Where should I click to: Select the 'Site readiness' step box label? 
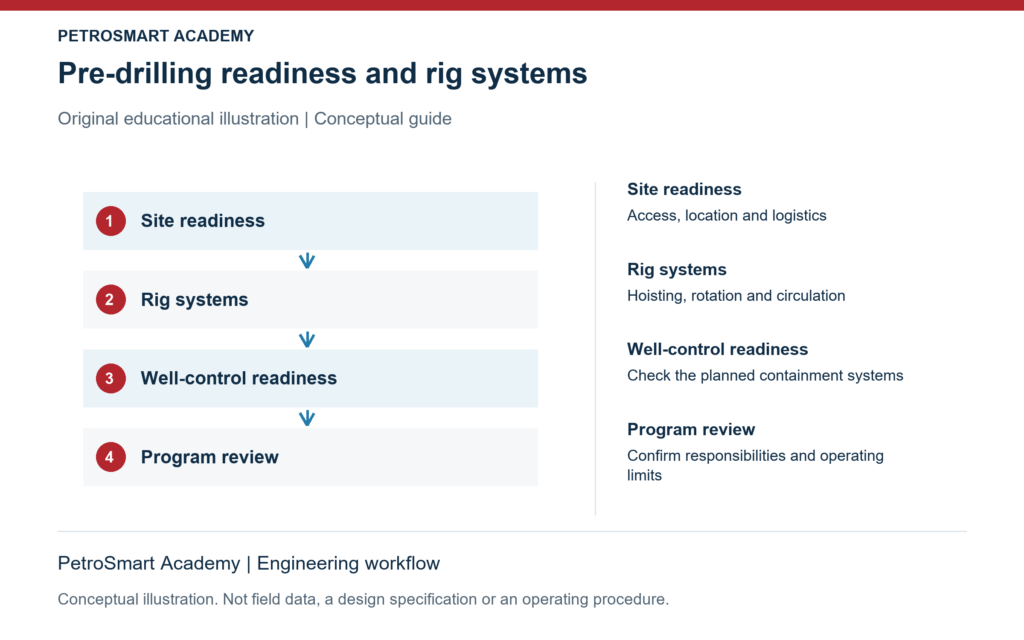tap(202, 221)
